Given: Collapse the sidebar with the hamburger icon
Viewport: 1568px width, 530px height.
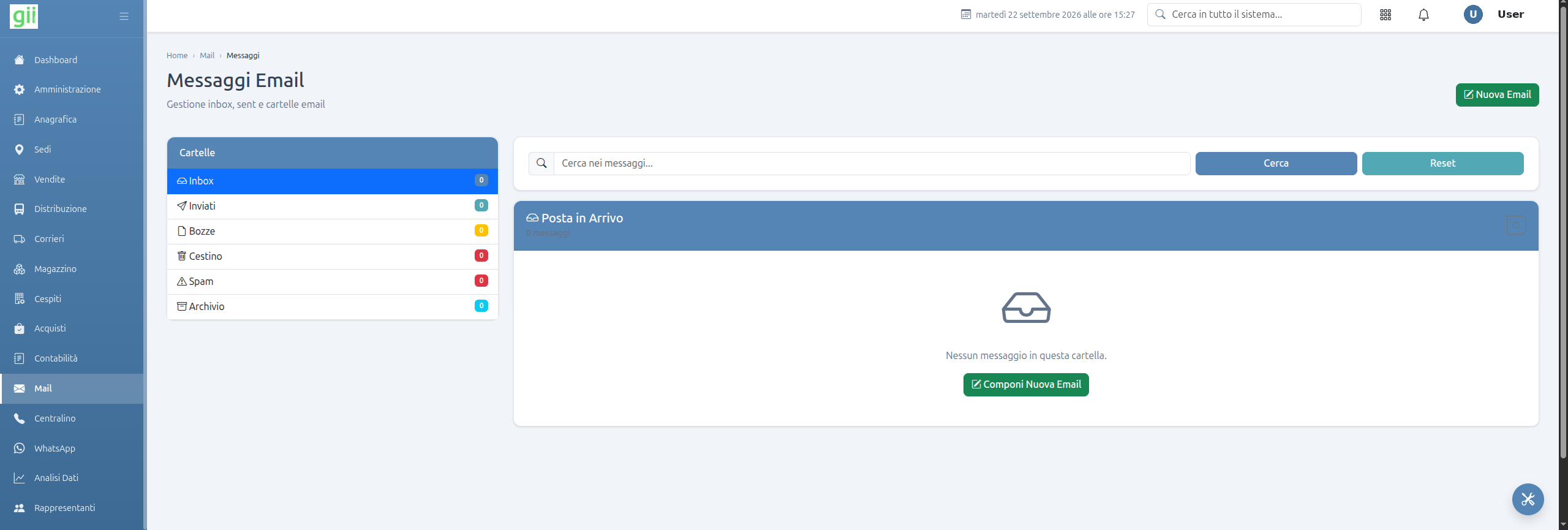Looking at the screenshot, I should pyautogui.click(x=124, y=17).
